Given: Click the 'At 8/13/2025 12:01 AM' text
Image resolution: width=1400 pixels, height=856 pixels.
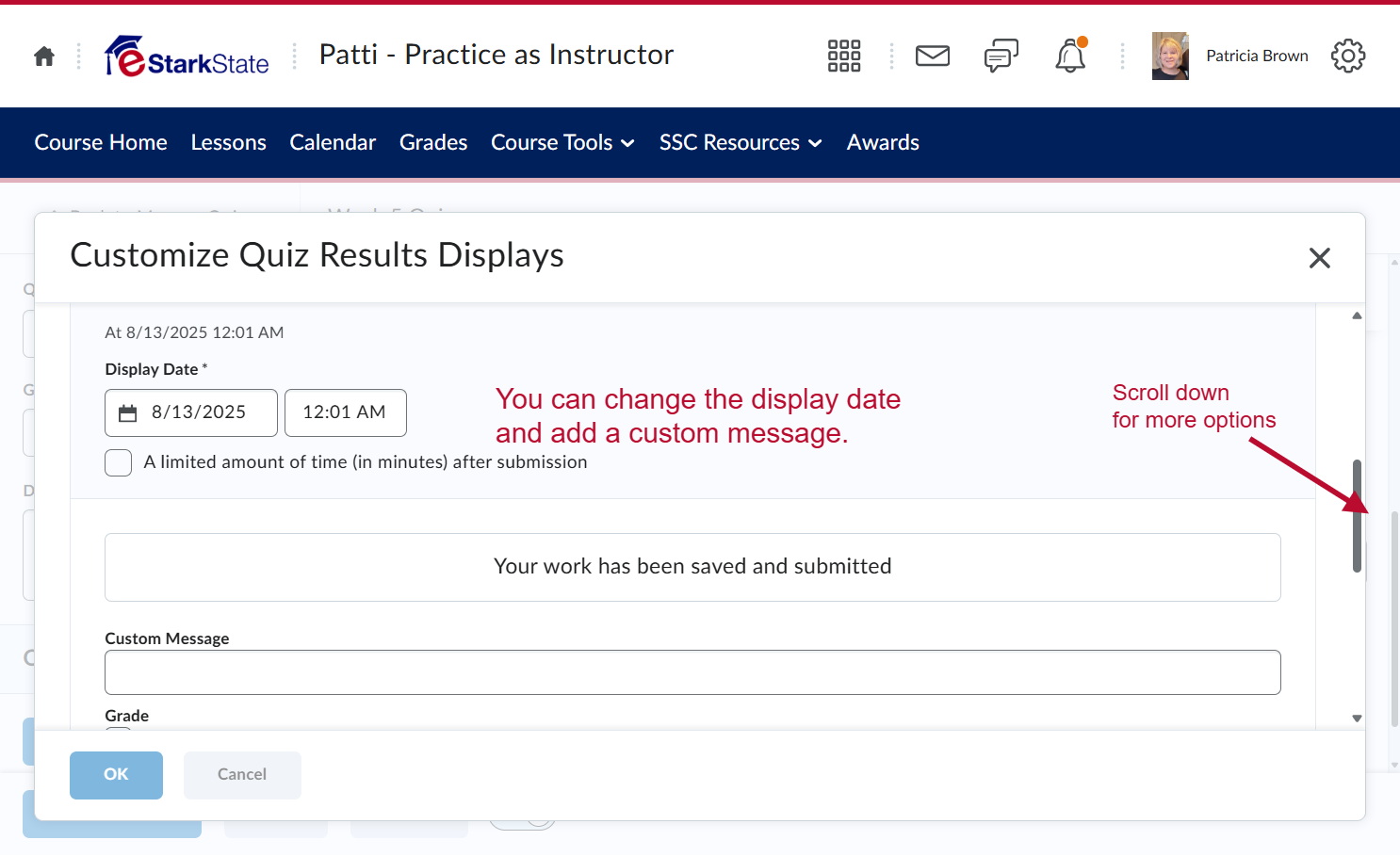Looking at the screenshot, I should point(194,332).
